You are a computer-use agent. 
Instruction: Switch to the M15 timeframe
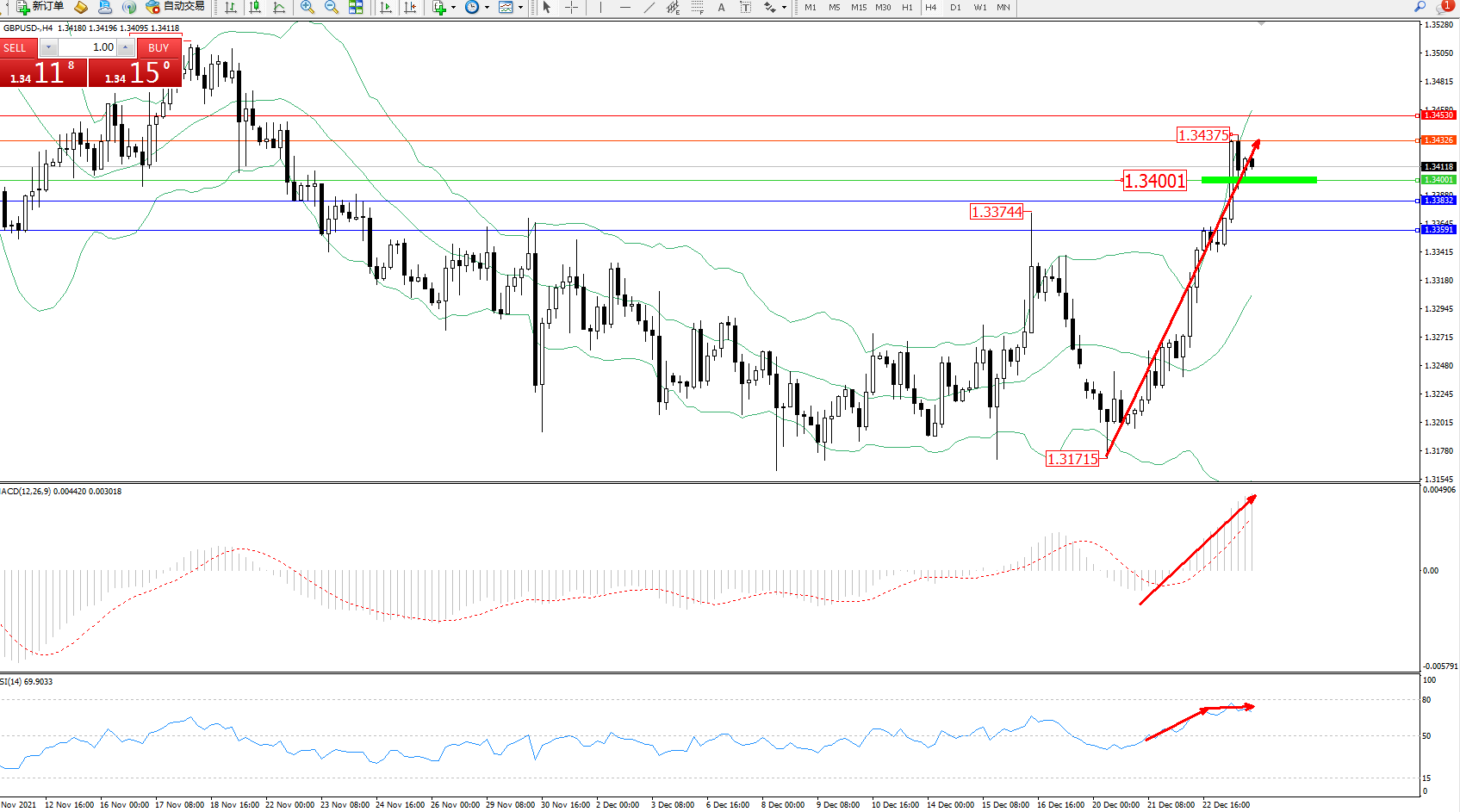pyautogui.click(x=859, y=7)
